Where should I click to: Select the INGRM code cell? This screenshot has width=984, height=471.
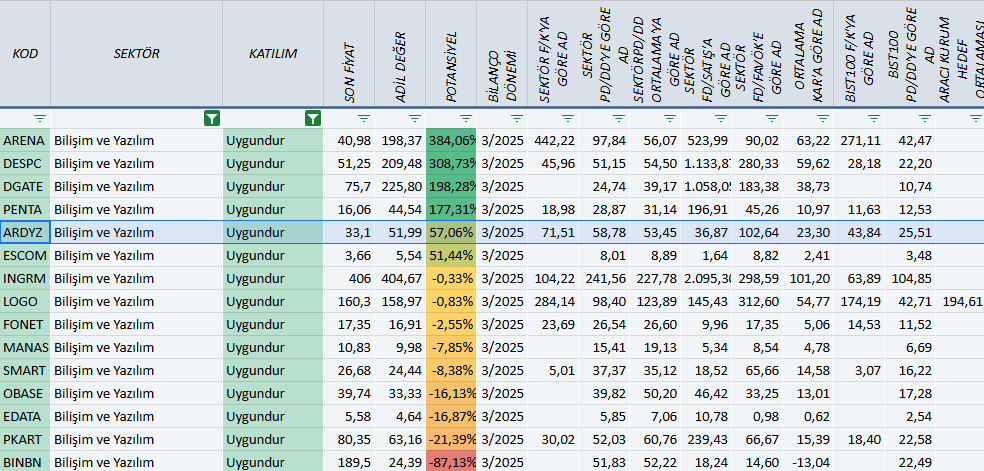pos(25,278)
